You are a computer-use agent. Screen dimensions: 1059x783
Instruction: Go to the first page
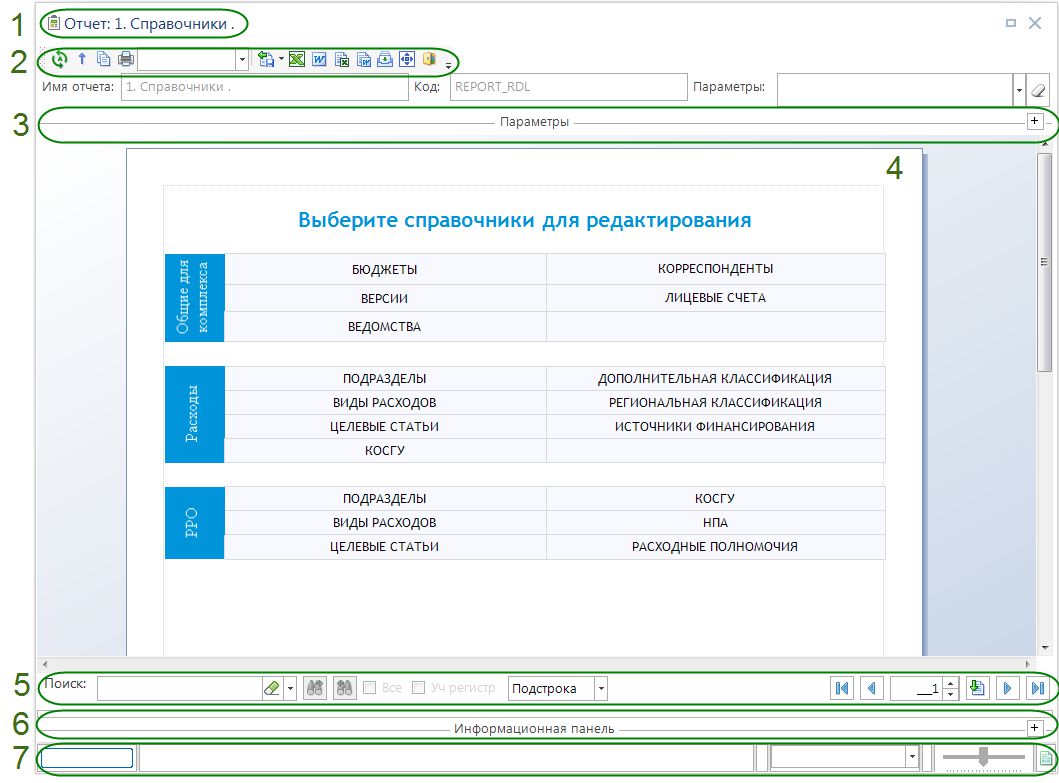(841, 688)
